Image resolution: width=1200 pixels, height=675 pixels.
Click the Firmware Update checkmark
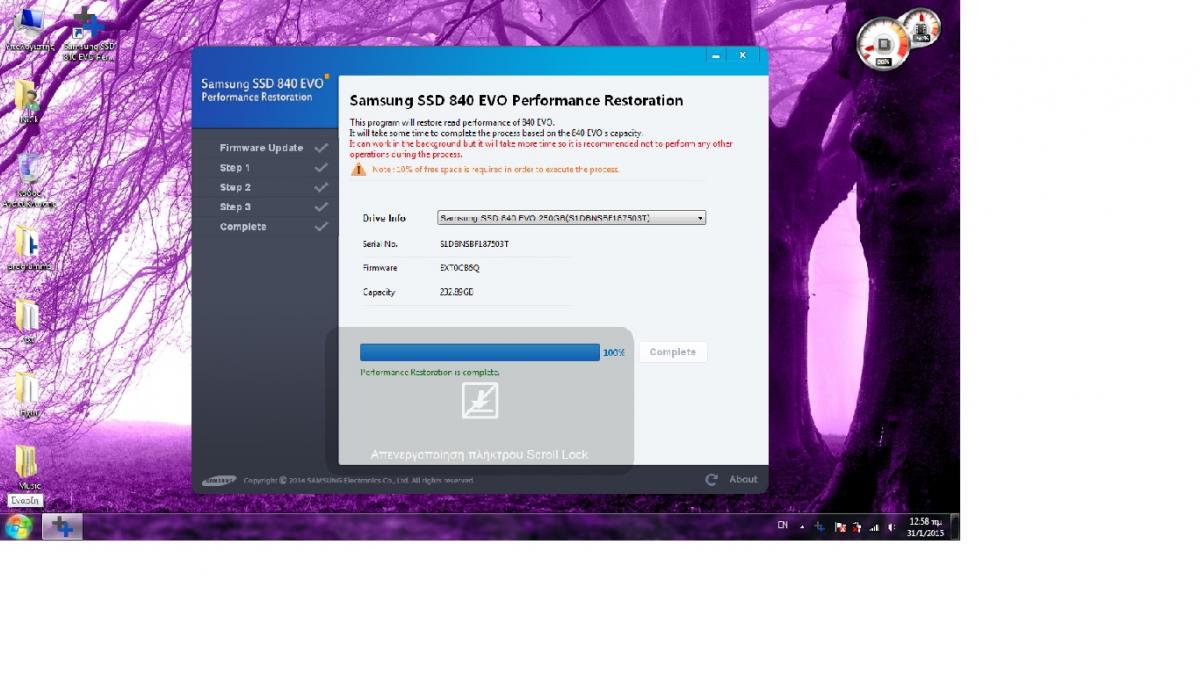(x=321, y=148)
